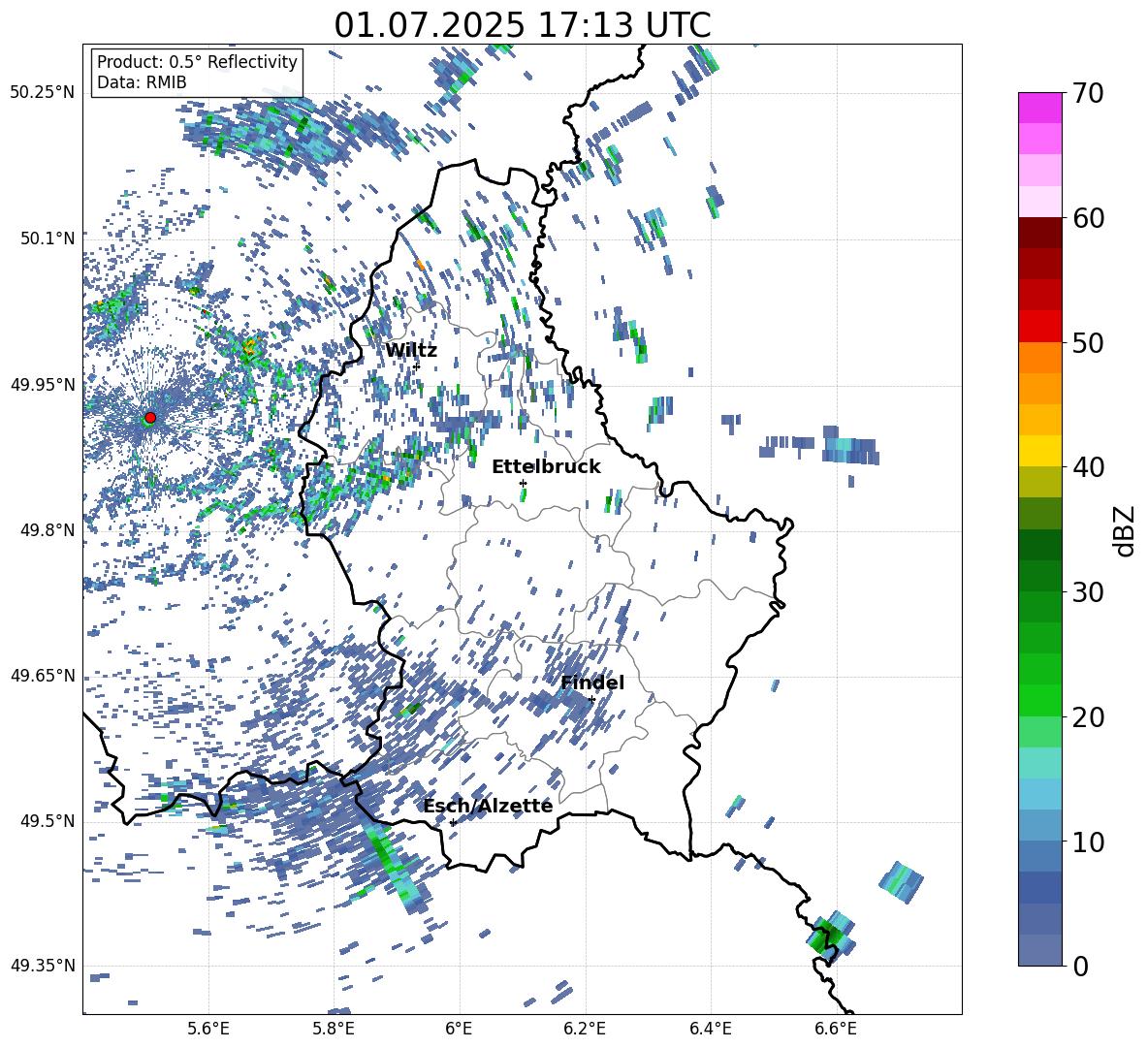The image size is (1148, 1048).
Task: Click the latitude label 49.5°N
Action: point(47,821)
